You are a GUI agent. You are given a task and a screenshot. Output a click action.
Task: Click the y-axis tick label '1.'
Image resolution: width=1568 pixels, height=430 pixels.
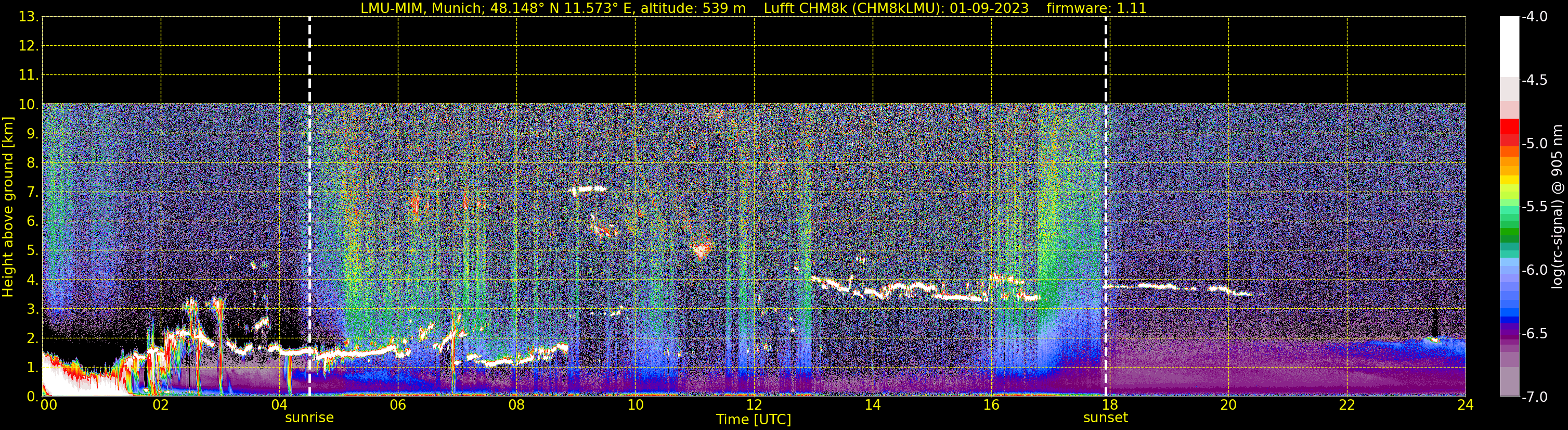[x=32, y=368]
